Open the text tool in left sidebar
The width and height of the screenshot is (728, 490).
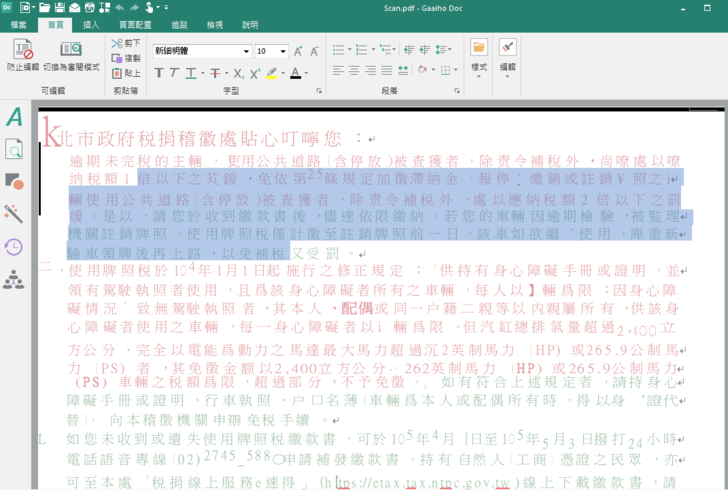[14, 117]
